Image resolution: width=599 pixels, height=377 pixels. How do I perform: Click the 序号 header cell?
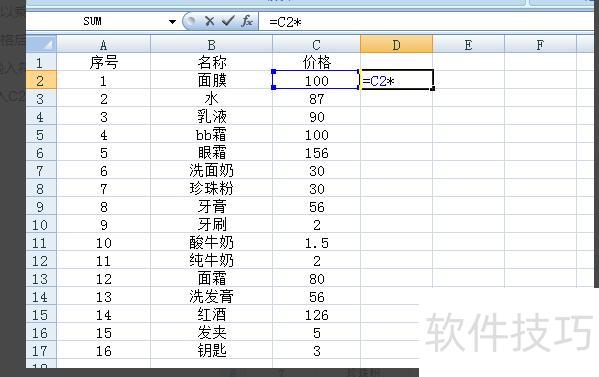click(x=104, y=62)
